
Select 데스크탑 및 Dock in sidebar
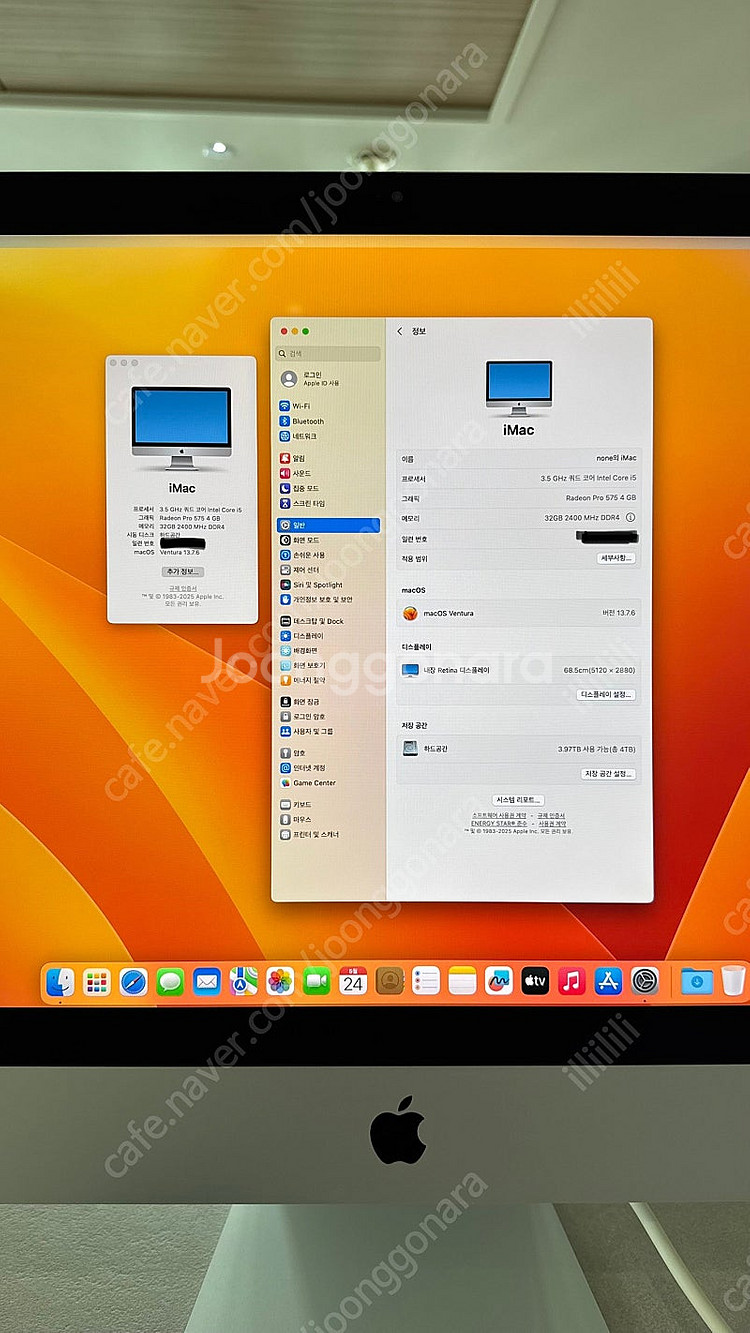coord(328,621)
